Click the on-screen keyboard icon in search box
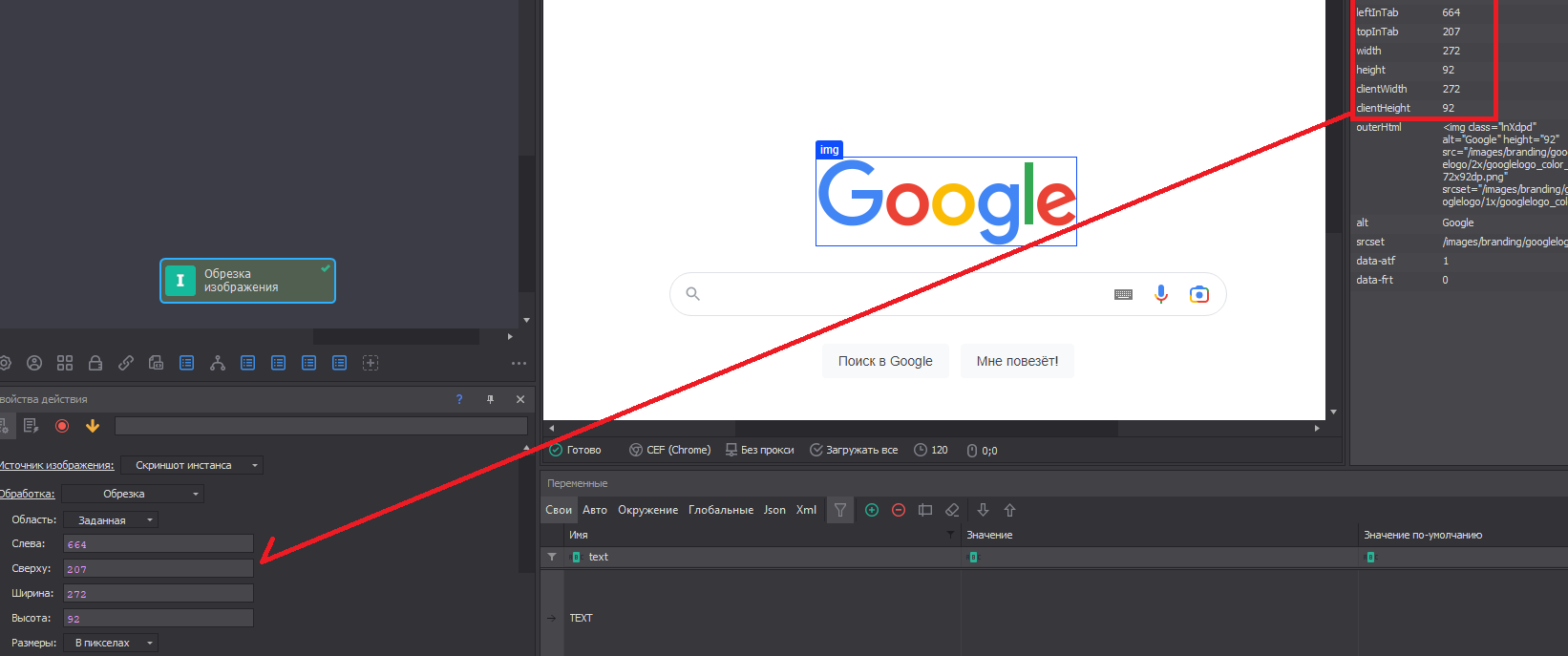 pos(1123,294)
